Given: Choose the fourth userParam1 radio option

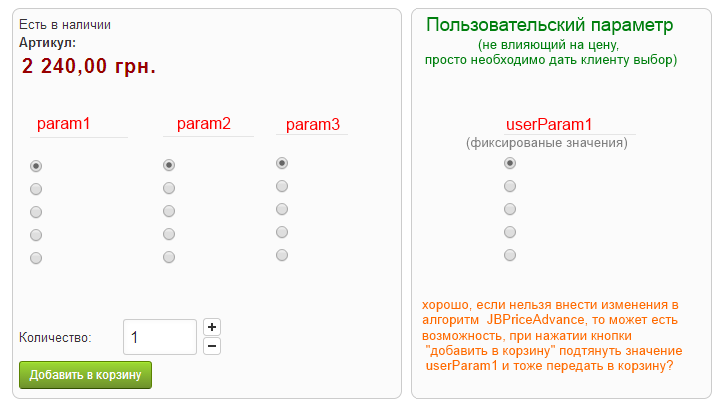Looking at the screenshot, I should tap(510, 232).
